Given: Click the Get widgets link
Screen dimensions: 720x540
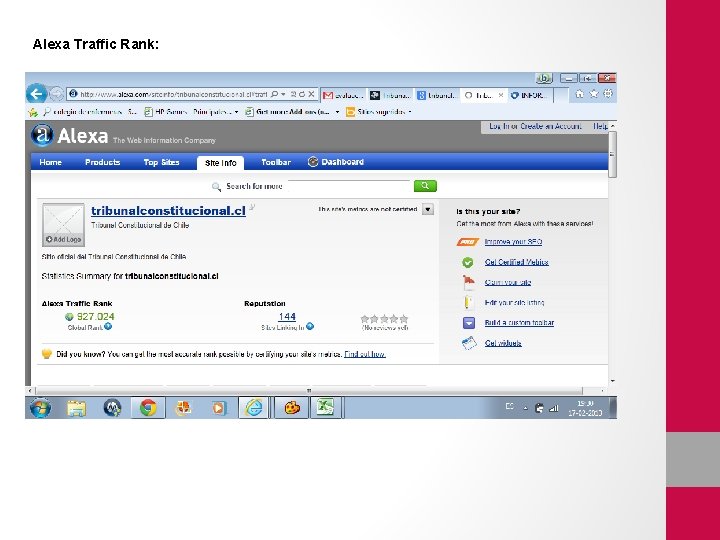Looking at the screenshot, I should point(503,343).
